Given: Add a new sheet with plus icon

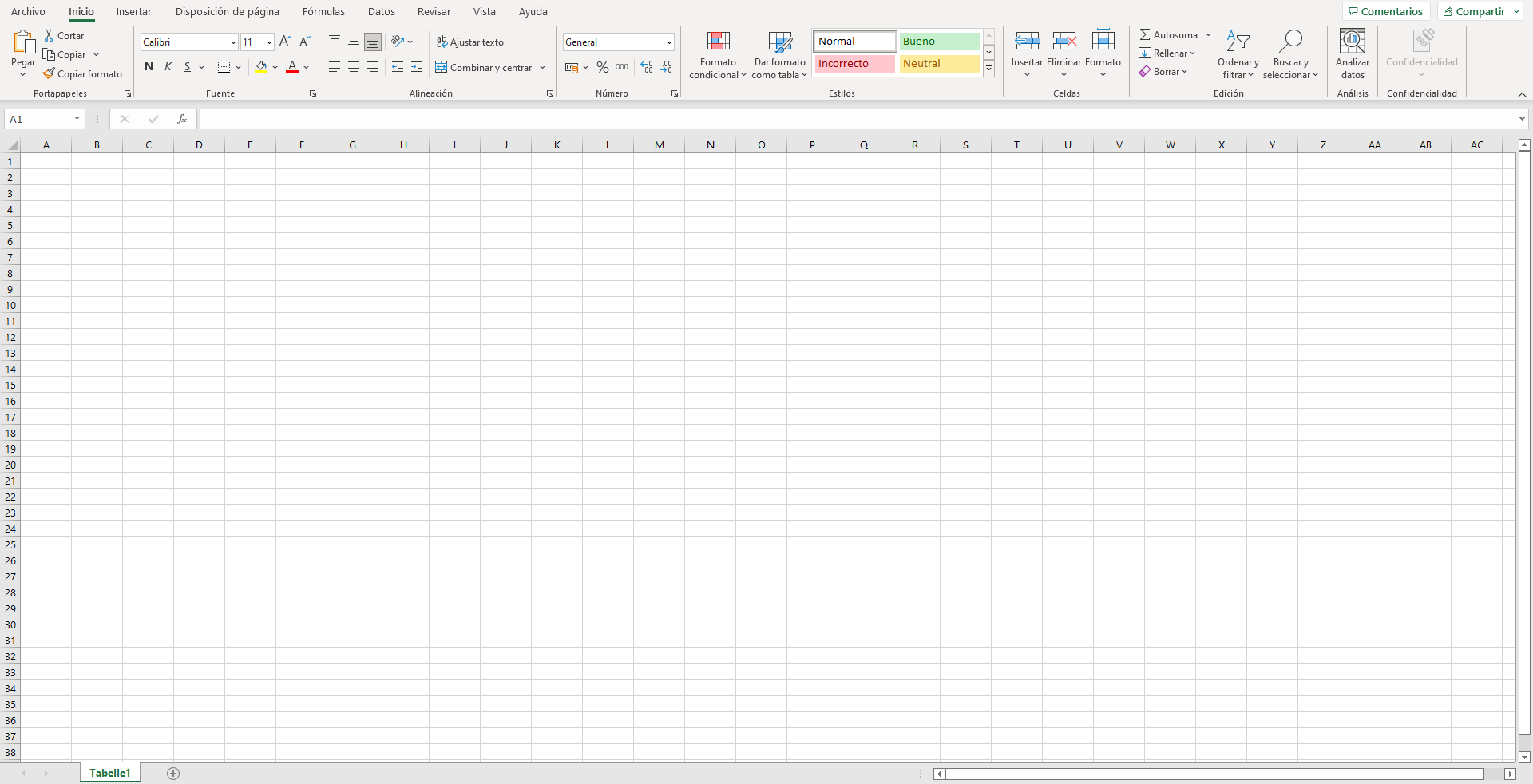Looking at the screenshot, I should click(173, 773).
